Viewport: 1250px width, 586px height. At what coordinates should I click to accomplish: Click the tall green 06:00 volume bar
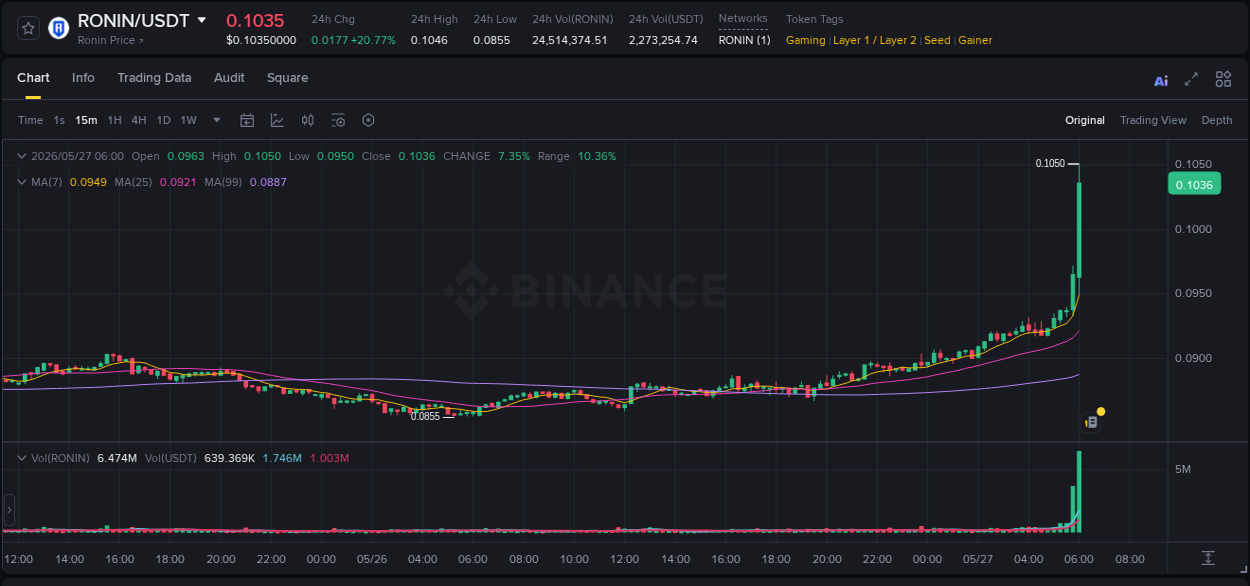(x=1079, y=491)
